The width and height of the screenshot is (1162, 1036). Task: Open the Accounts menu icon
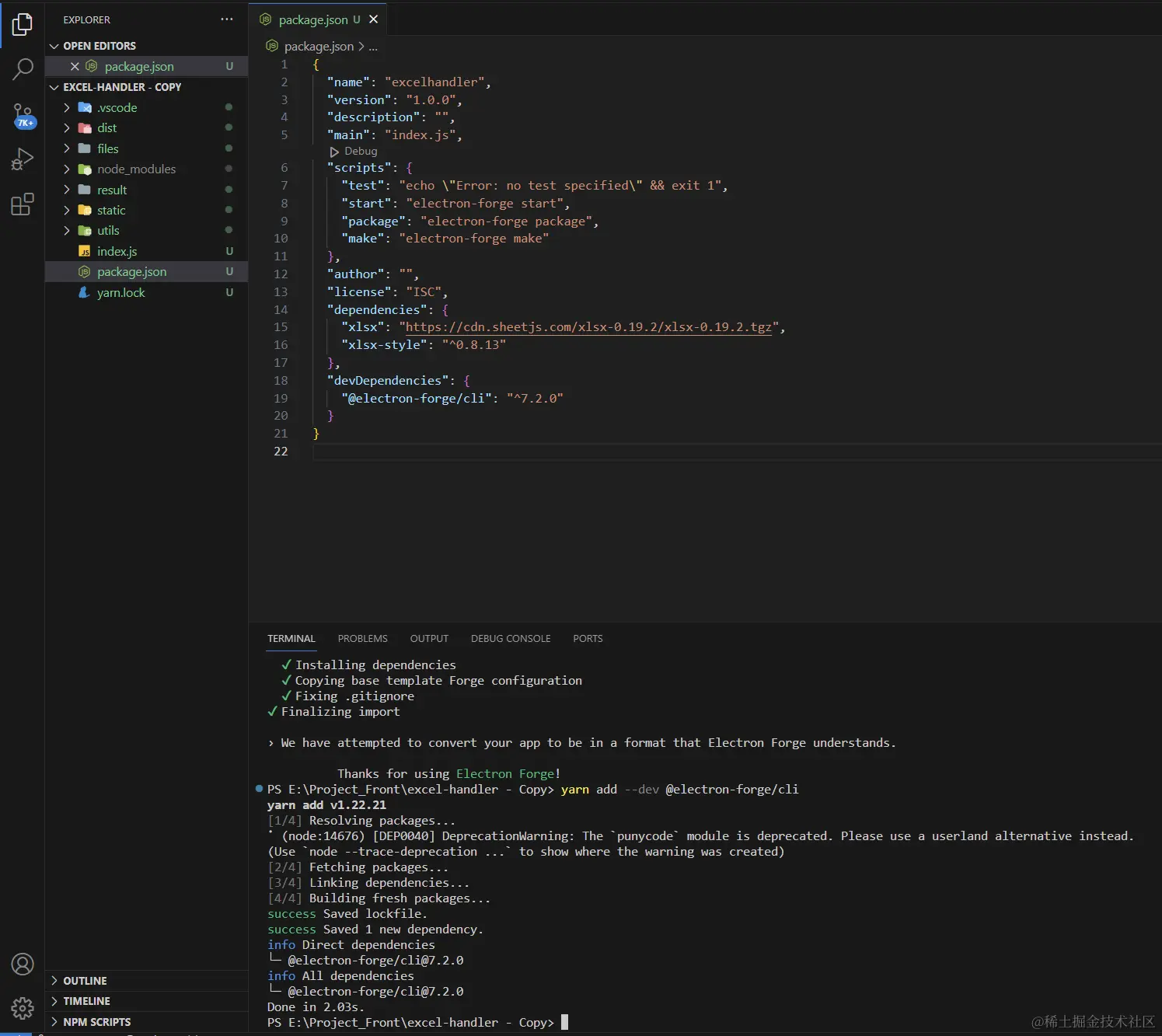coord(23,964)
